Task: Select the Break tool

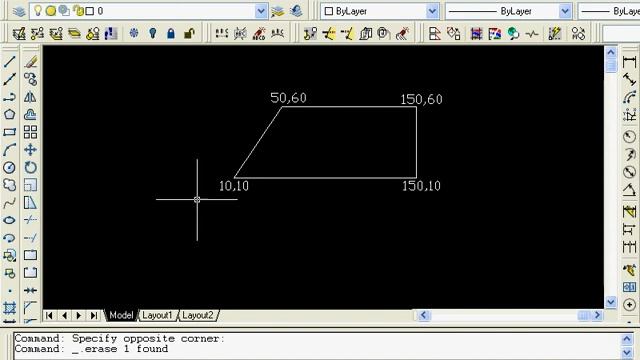Action: pyautogui.click(x=31, y=273)
